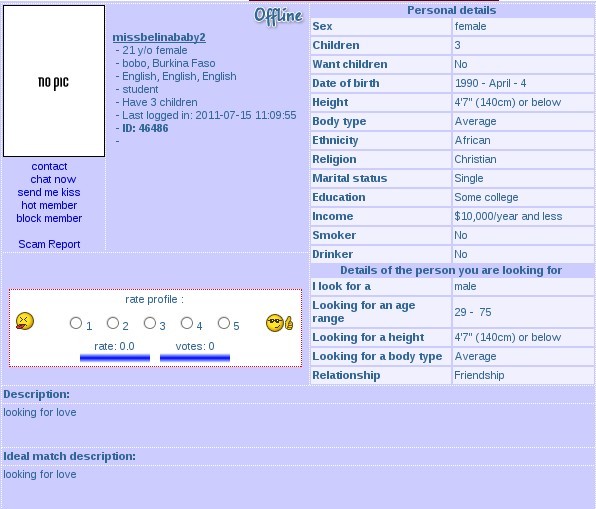Mark as hot member
596x509 pixels.
tap(49, 205)
